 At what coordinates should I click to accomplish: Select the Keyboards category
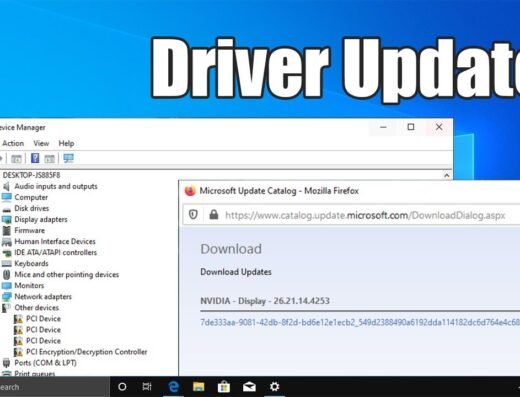[x=31, y=263]
